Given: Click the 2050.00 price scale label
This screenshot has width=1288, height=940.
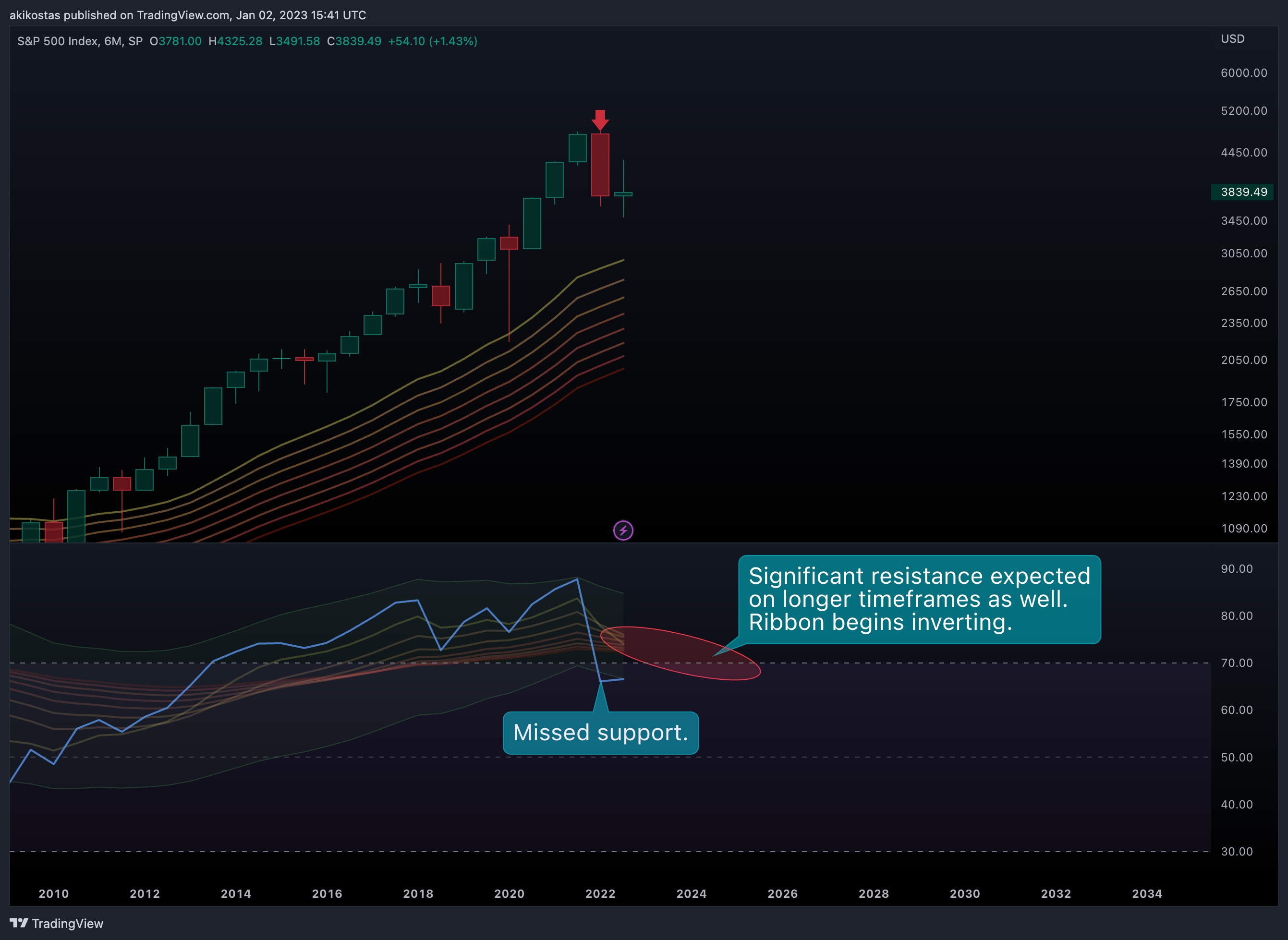Looking at the screenshot, I should coord(1244,360).
